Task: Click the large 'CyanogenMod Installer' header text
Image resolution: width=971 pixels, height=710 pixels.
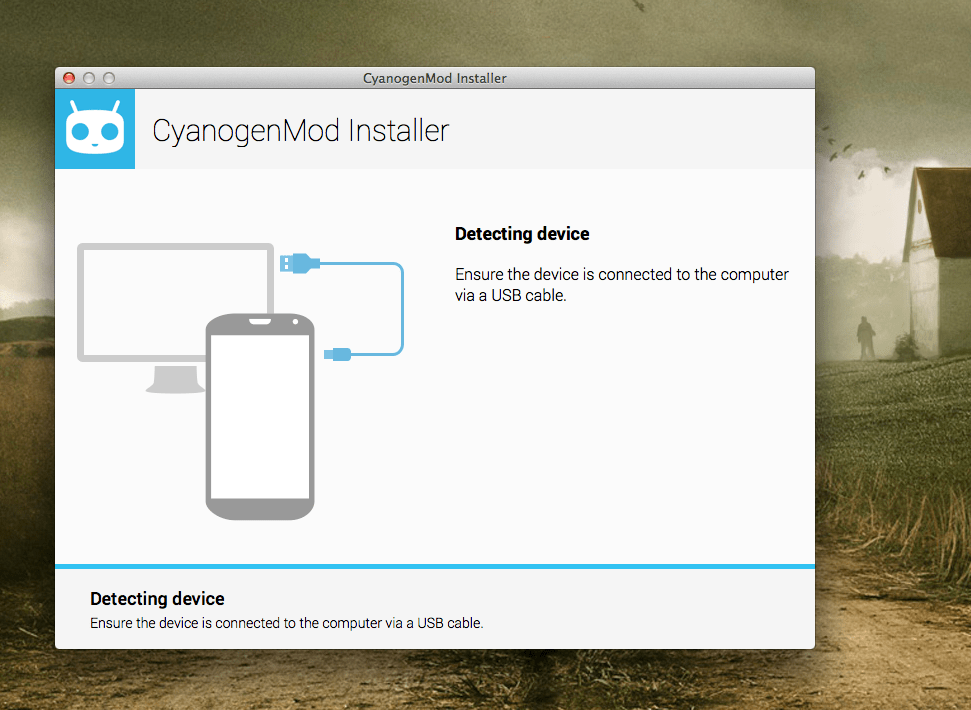Action: (x=300, y=131)
